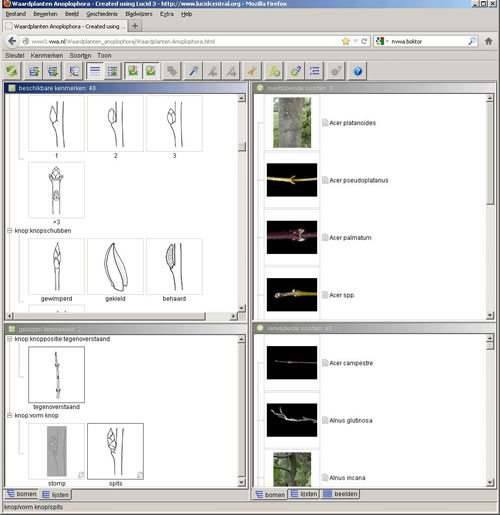Screen dimensions: 500x515
Task: Open the search engine dropdown arrow
Action: (x=388, y=41)
